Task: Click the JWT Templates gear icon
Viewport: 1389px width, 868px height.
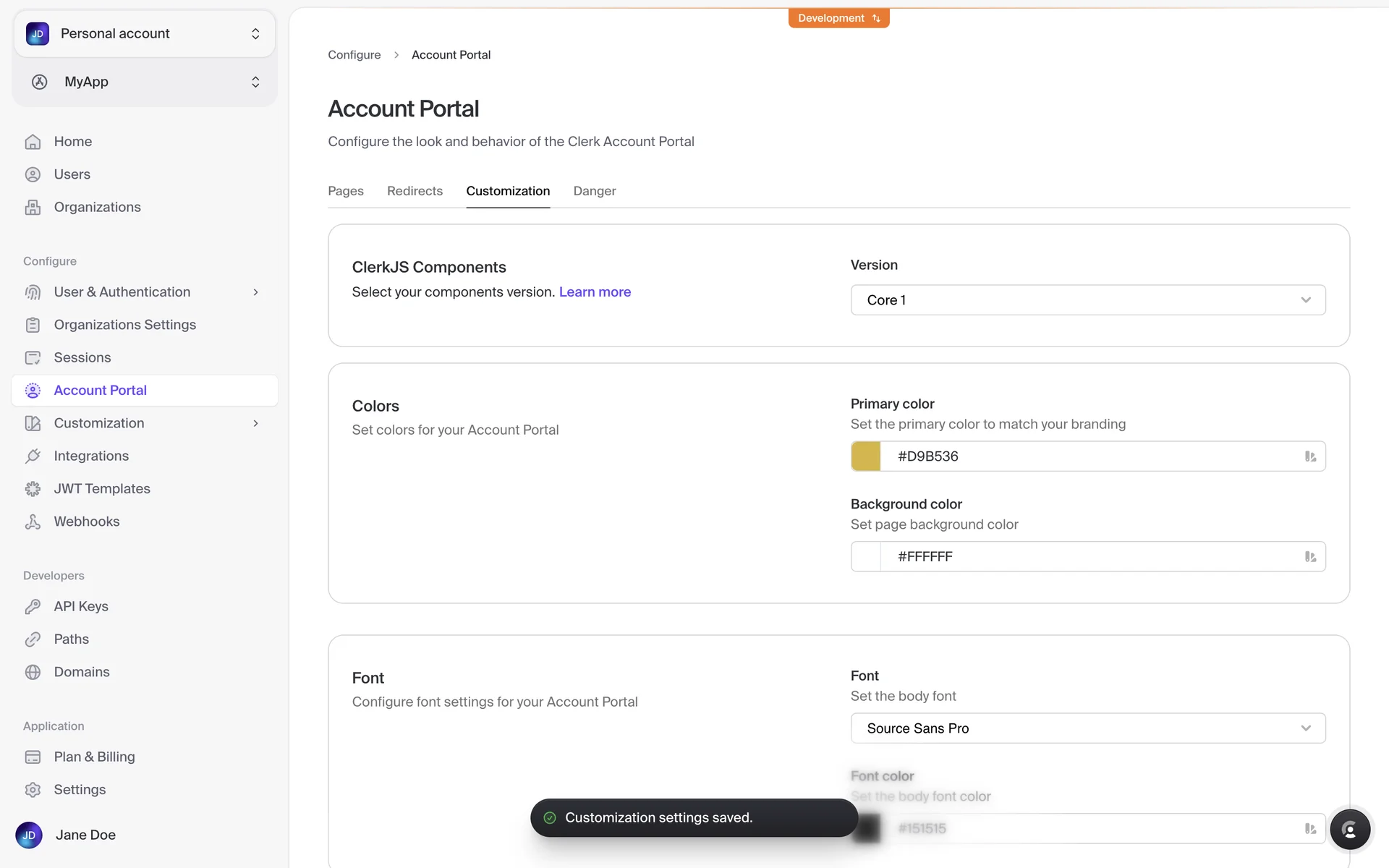Action: pyautogui.click(x=33, y=489)
